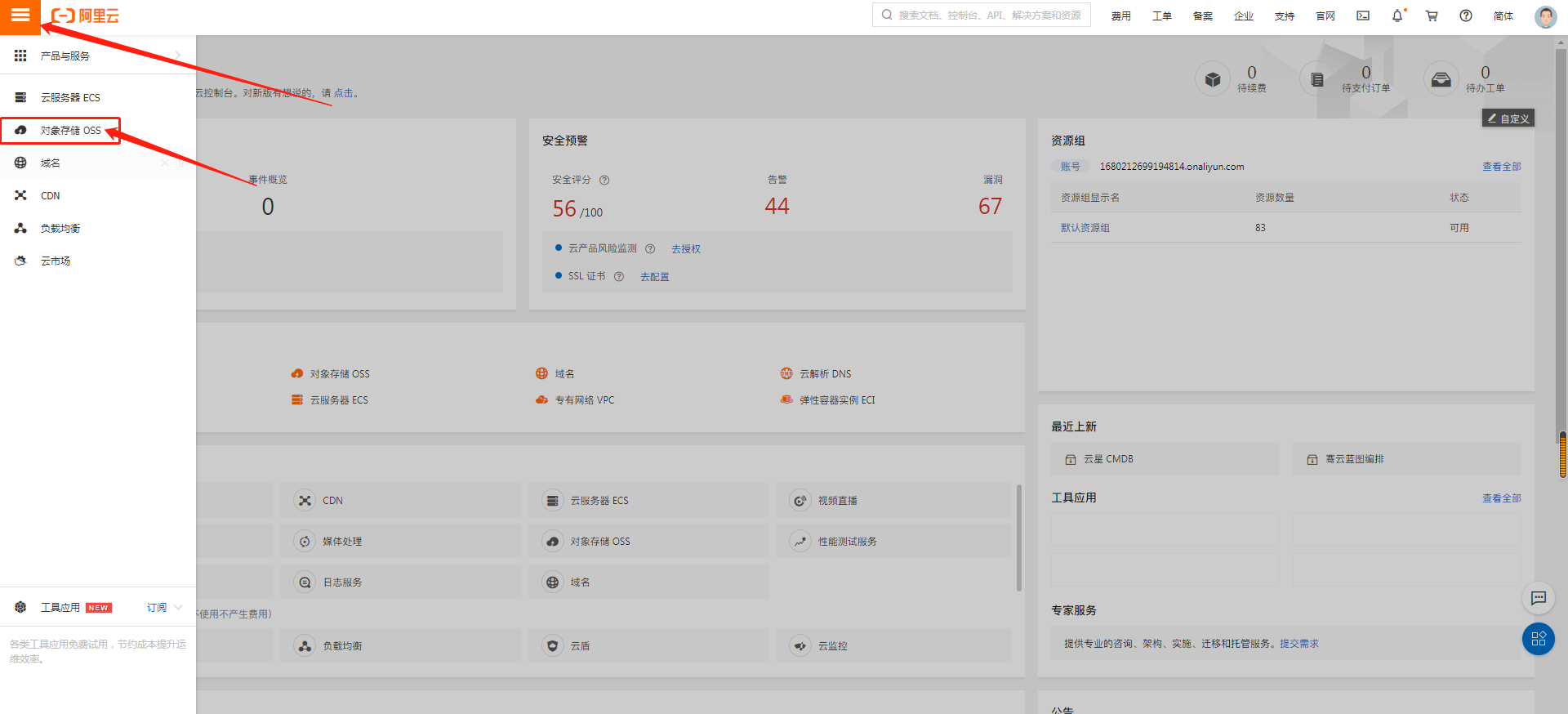The height and width of the screenshot is (714, 1568).
Task: Click the 待支付订单 document icon
Action: [1317, 79]
